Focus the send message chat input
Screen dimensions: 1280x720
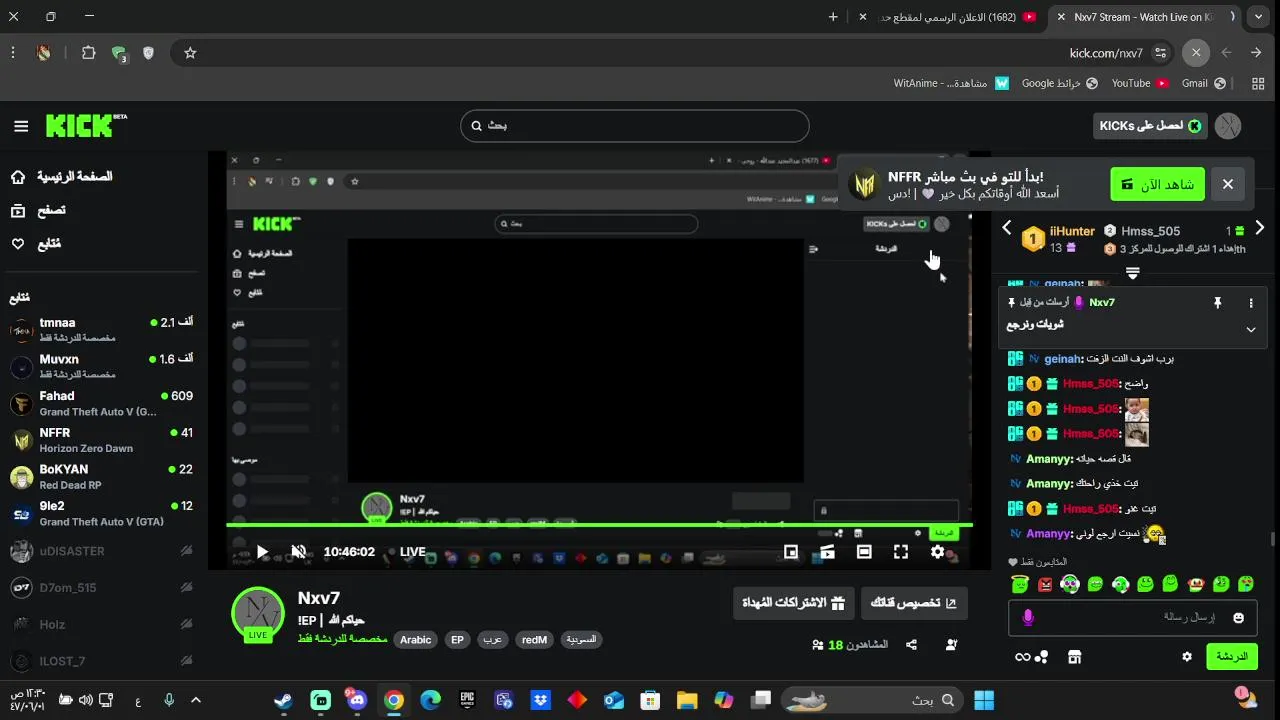tap(1133, 617)
